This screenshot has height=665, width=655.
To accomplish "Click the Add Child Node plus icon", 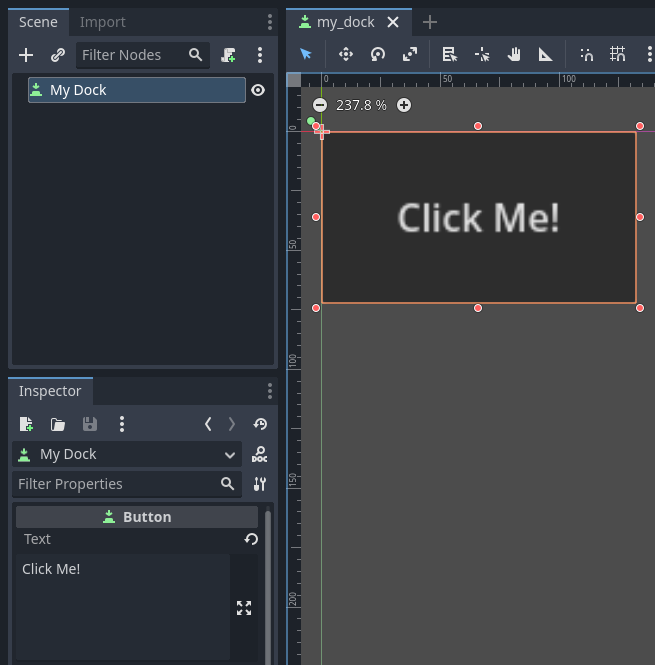I will tap(26, 55).
